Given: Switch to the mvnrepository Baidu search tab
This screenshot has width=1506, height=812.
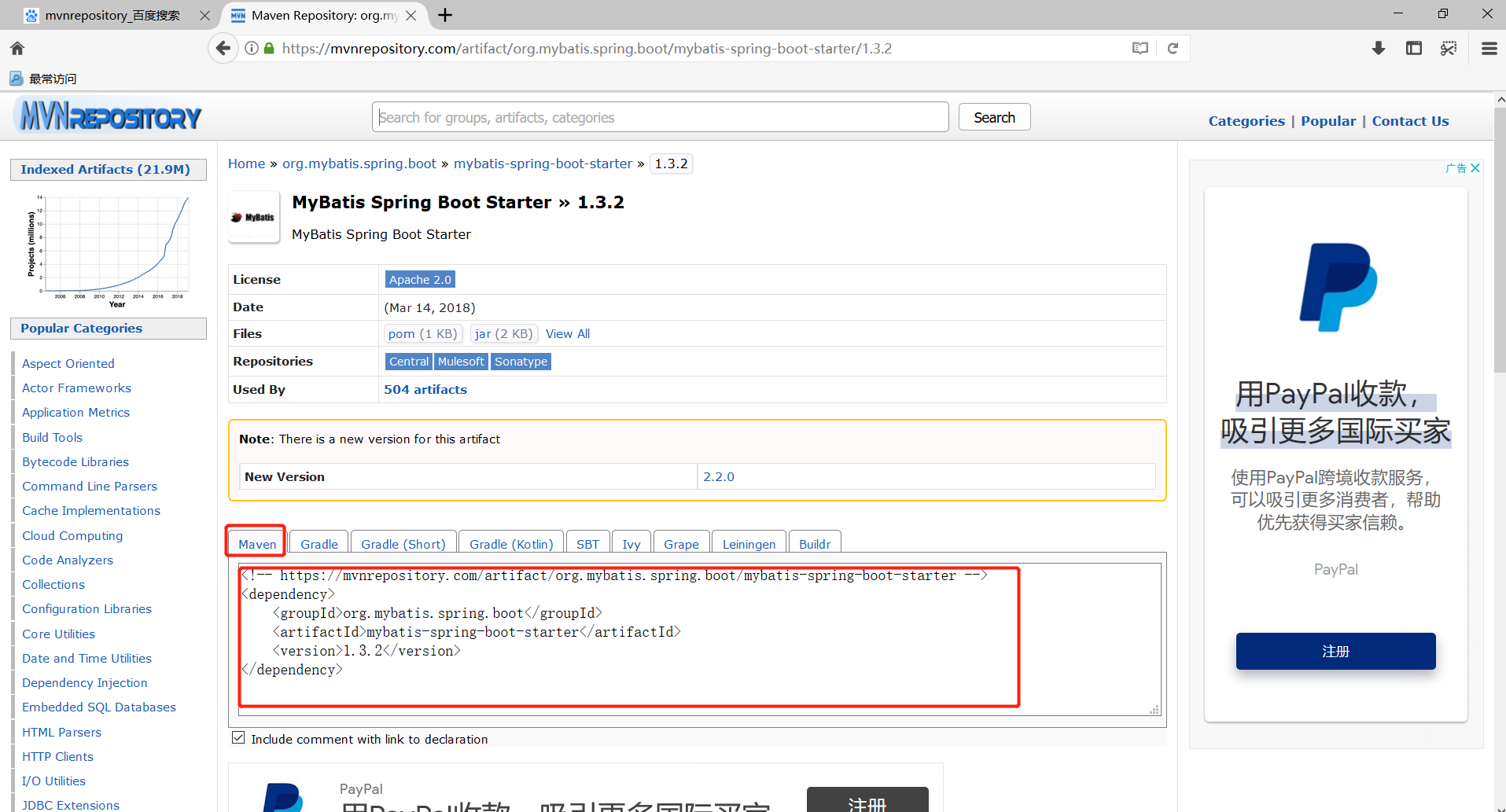Looking at the screenshot, I should pyautogui.click(x=112, y=15).
